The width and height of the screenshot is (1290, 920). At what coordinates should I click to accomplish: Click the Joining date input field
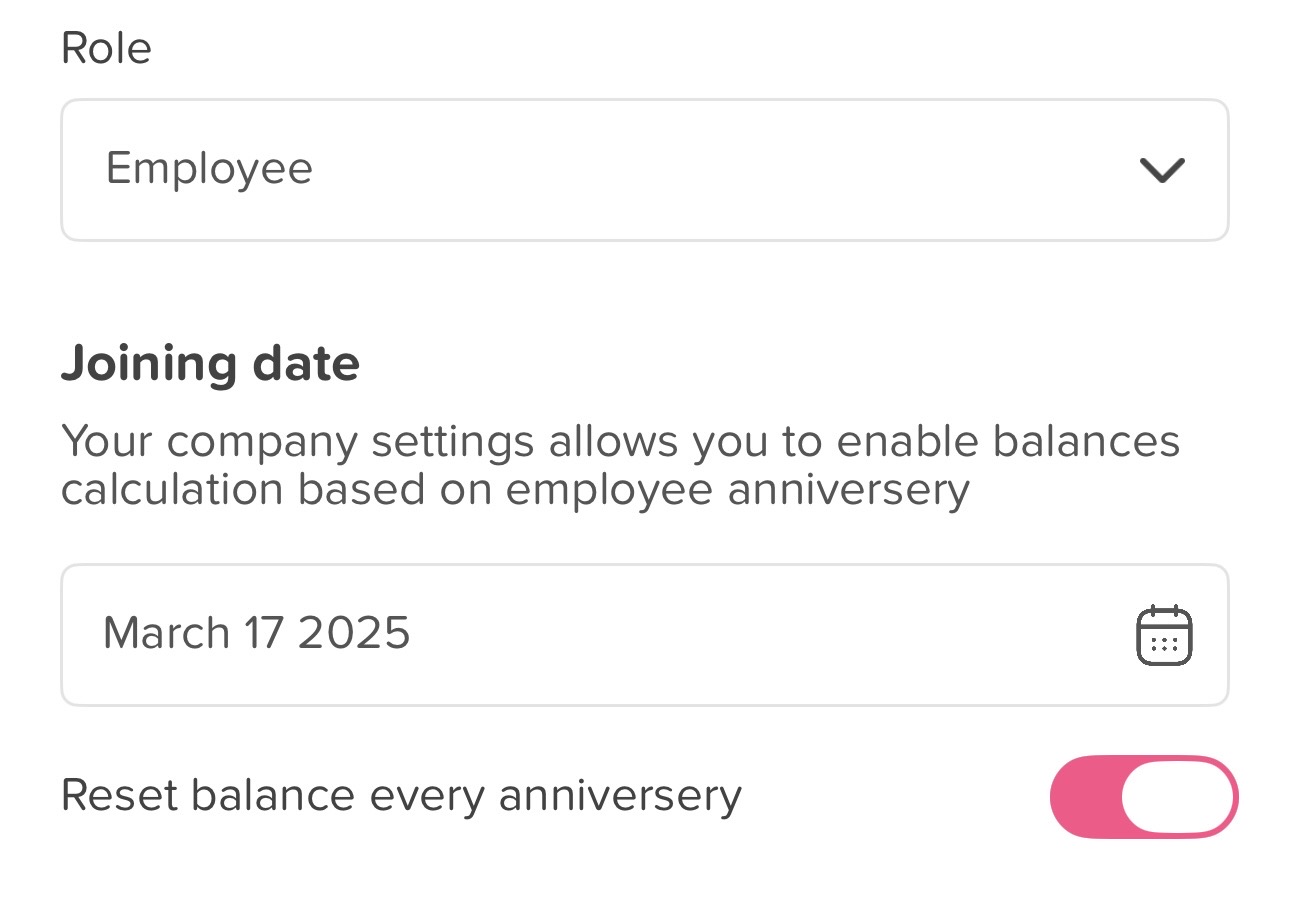(x=644, y=635)
